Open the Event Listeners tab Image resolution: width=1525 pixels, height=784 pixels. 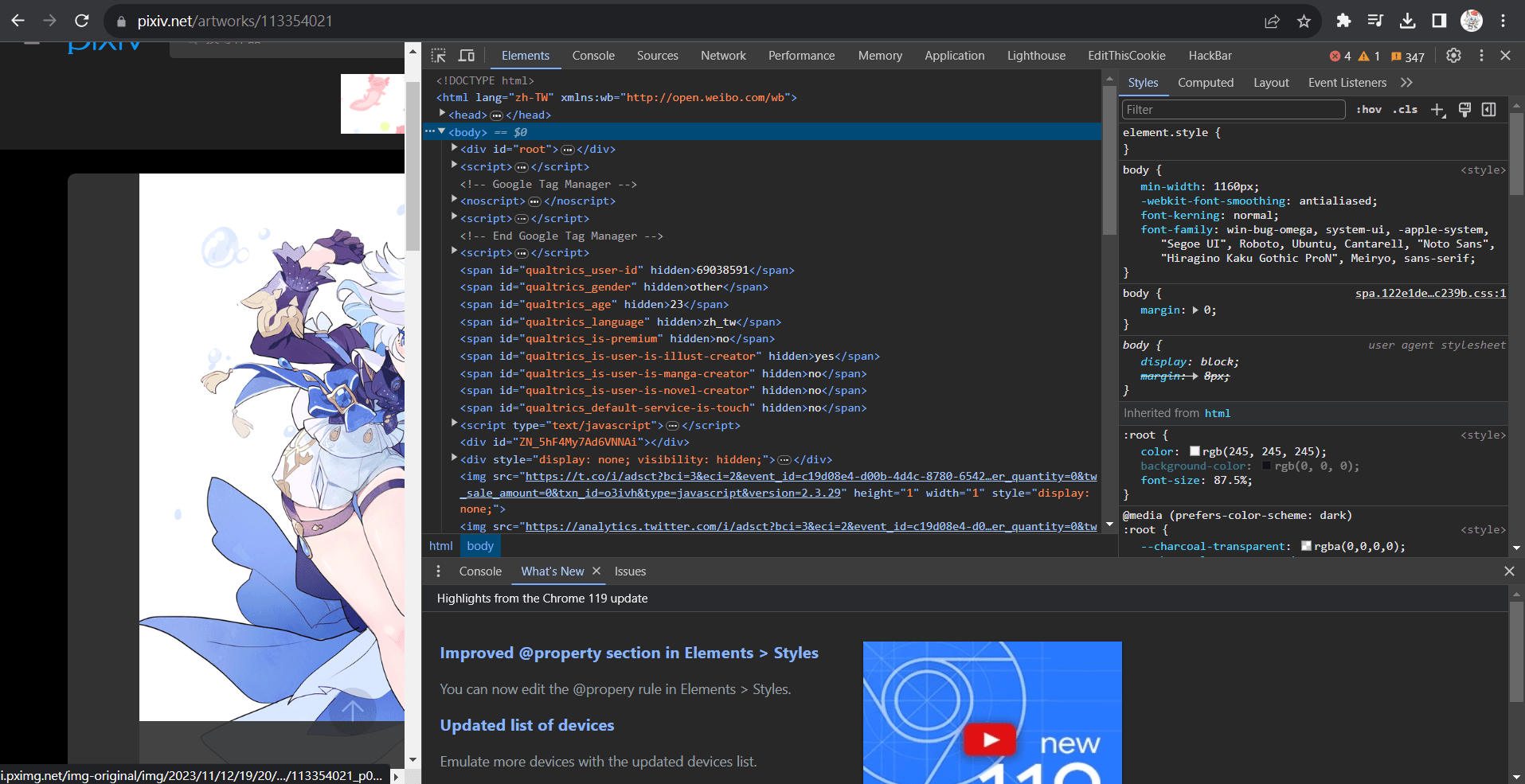coord(1347,83)
